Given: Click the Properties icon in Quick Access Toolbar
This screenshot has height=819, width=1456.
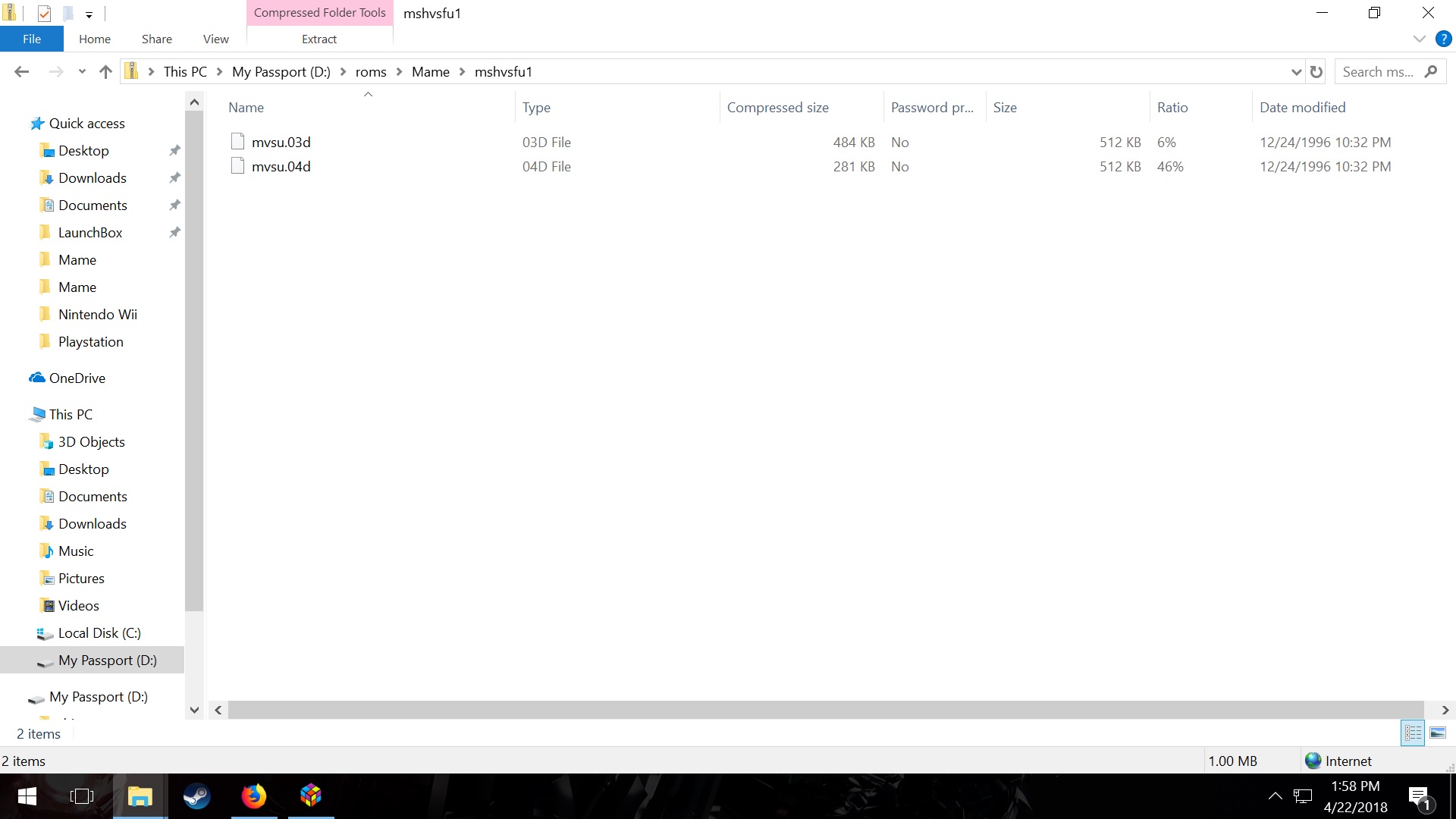Looking at the screenshot, I should coord(44,13).
